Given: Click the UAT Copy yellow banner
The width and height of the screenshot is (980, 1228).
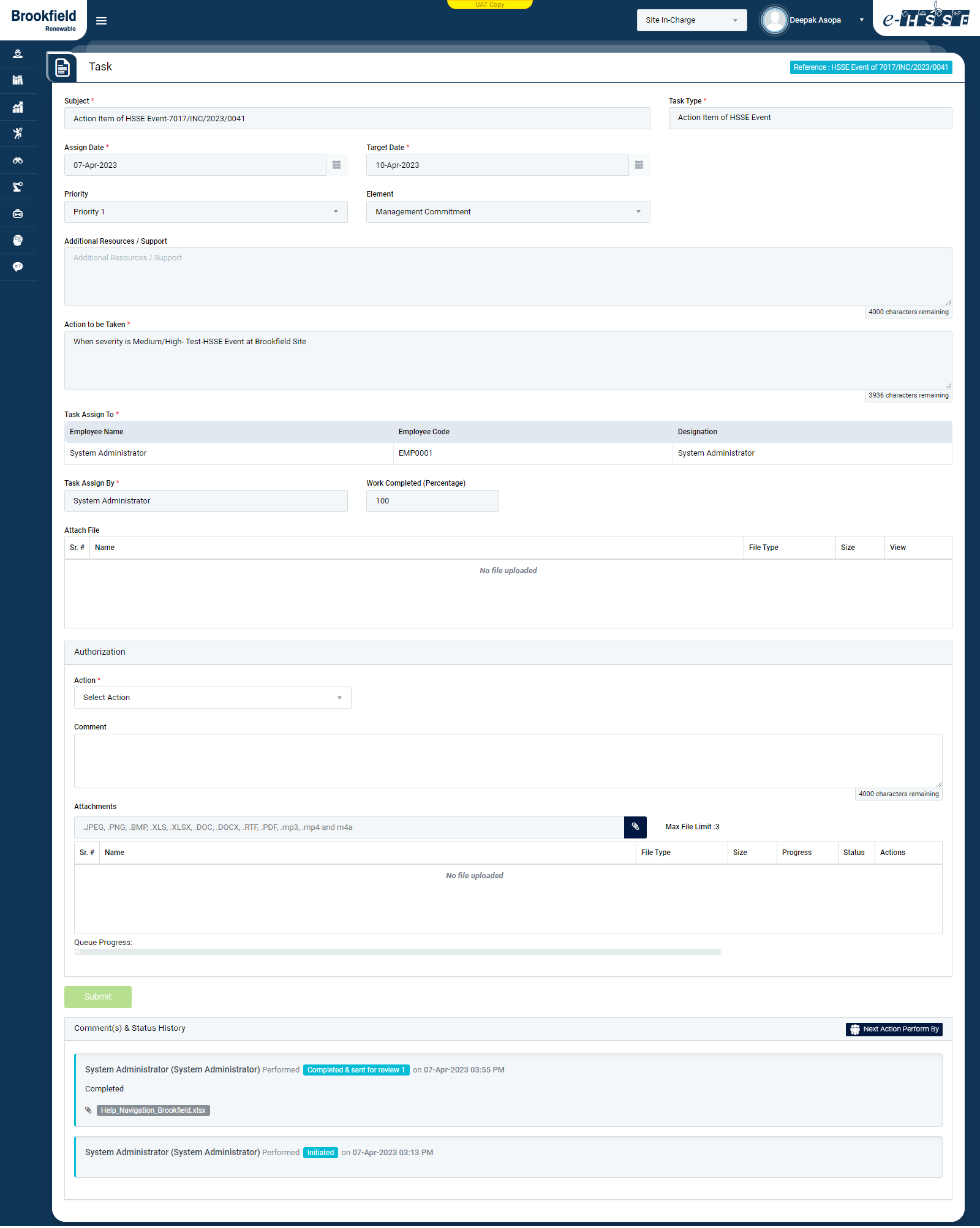Looking at the screenshot, I should click(x=489, y=4).
